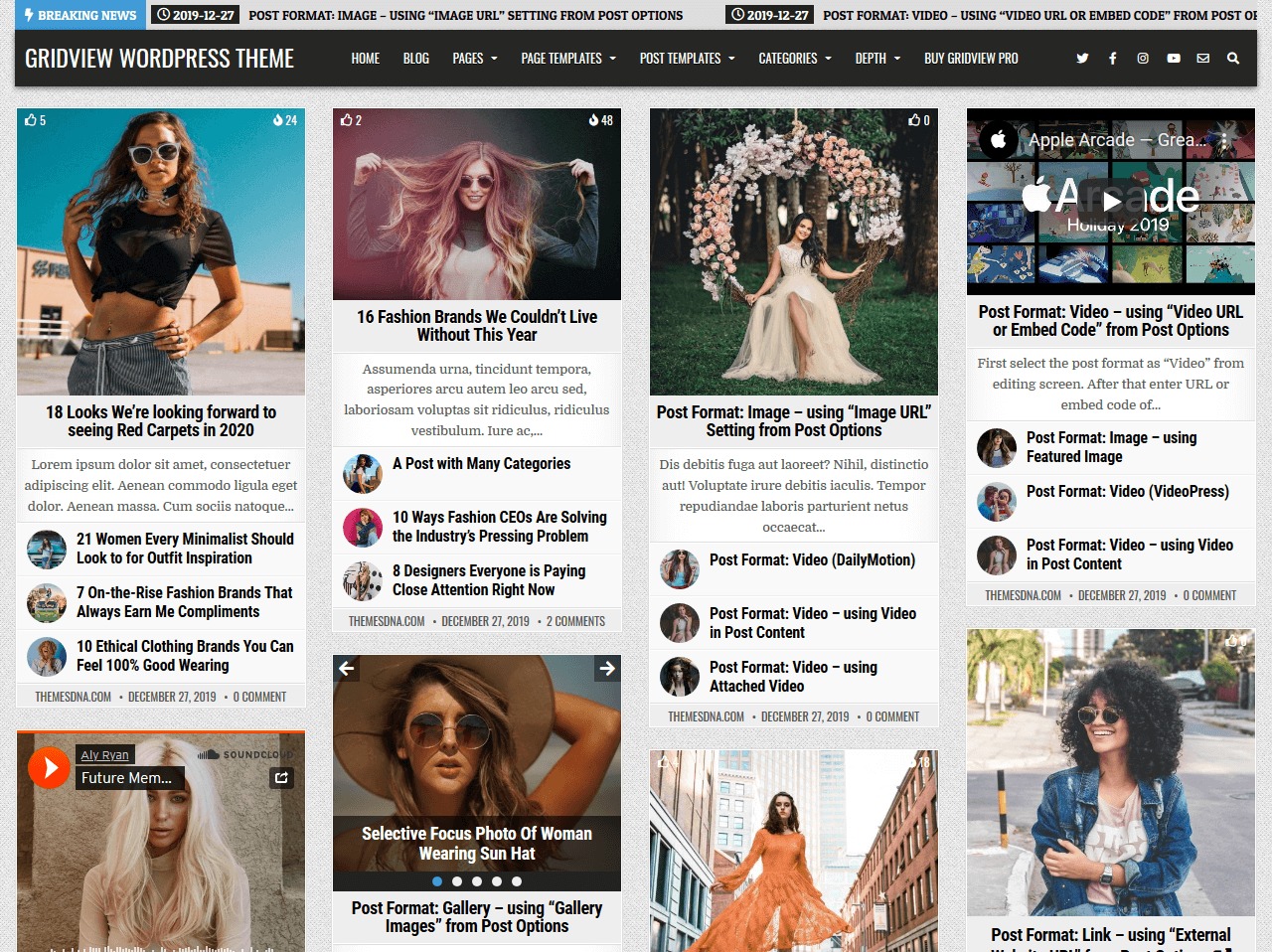Image resolution: width=1272 pixels, height=952 pixels.
Task: Open the Facebook social icon in the header
Action: (x=1112, y=59)
